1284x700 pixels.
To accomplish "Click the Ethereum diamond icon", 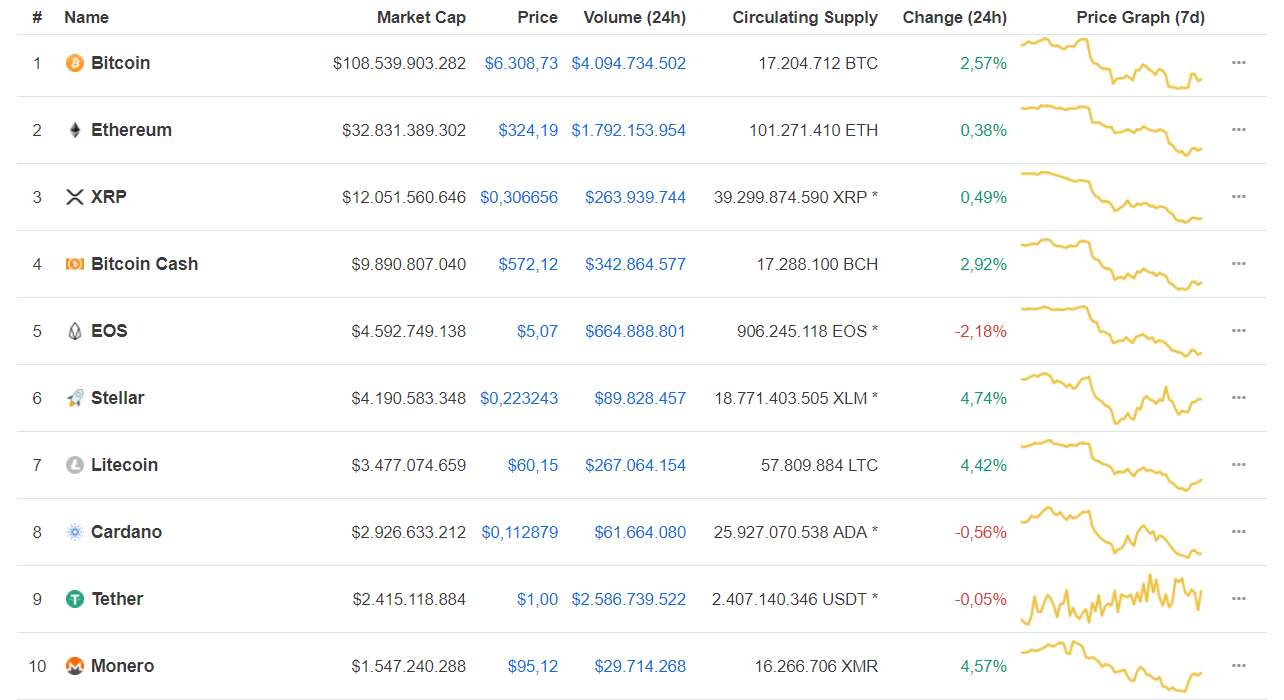I will (x=74, y=129).
